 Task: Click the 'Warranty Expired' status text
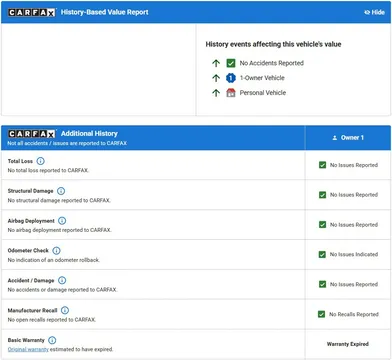click(x=348, y=344)
